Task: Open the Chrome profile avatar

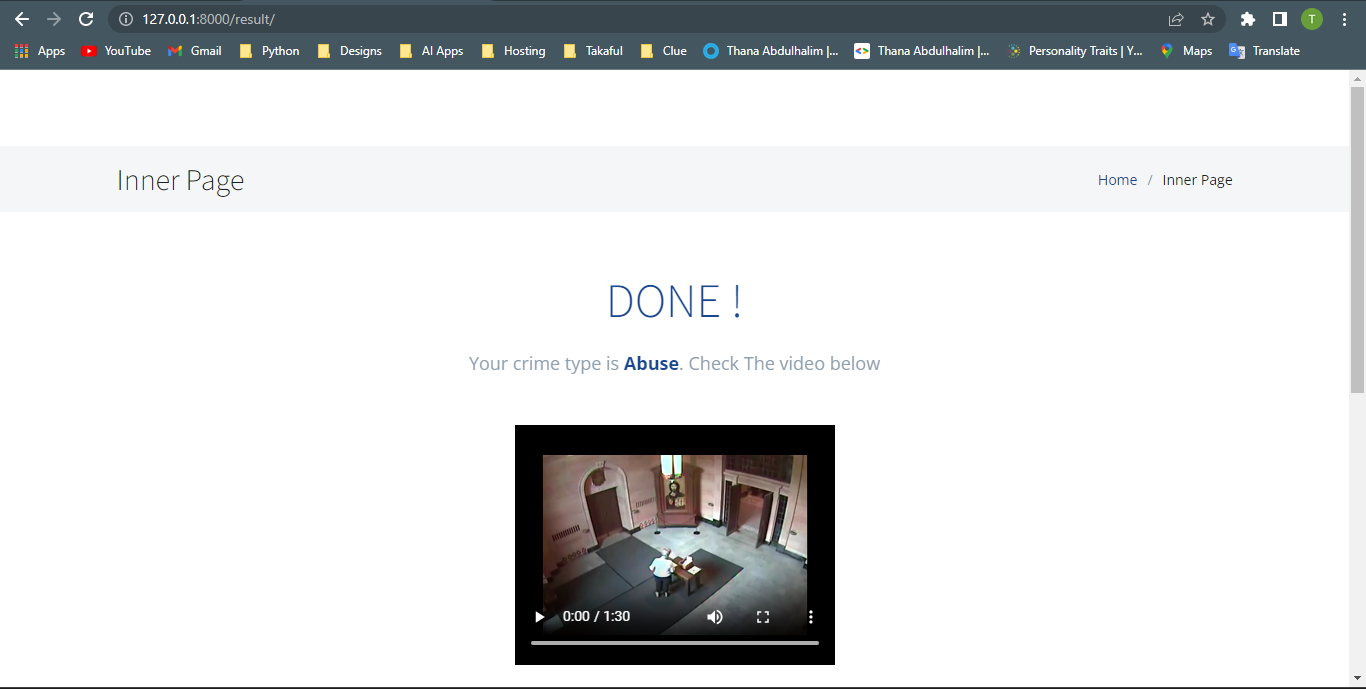Action: click(x=1311, y=19)
